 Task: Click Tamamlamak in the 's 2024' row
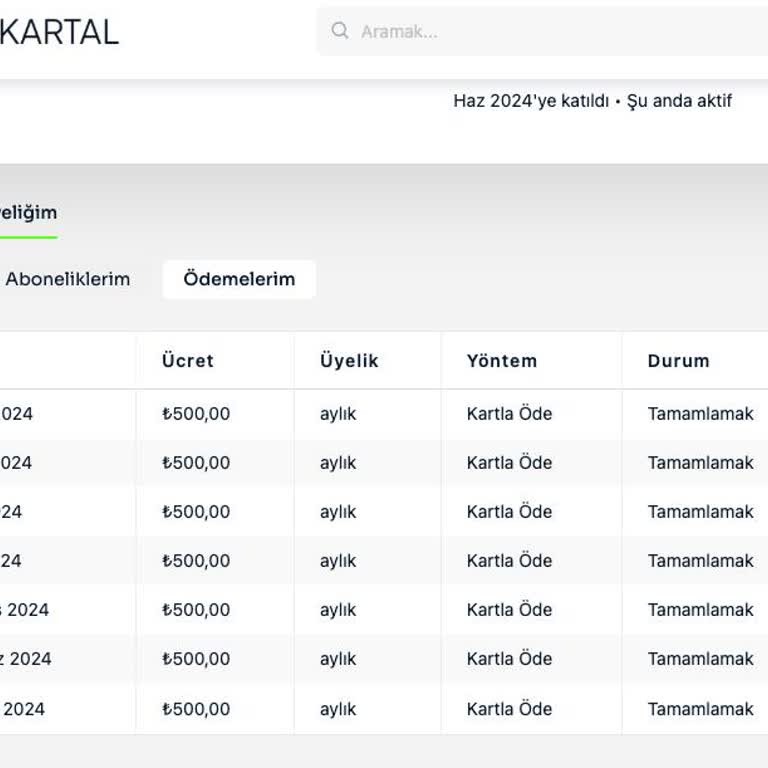click(701, 610)
